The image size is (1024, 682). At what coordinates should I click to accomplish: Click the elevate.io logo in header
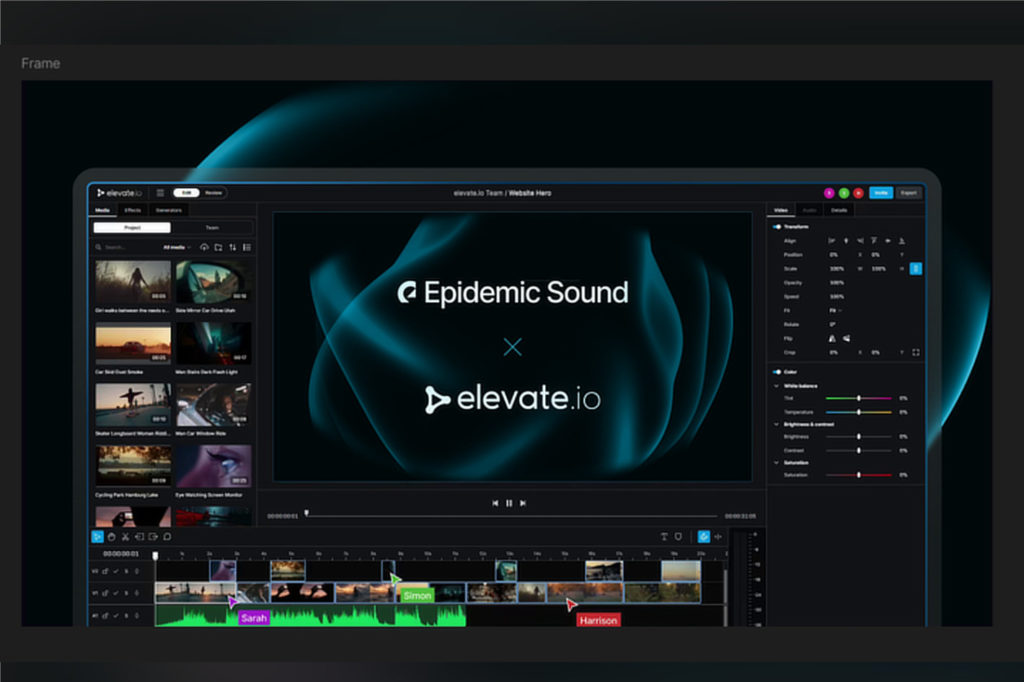coord(120,193)
